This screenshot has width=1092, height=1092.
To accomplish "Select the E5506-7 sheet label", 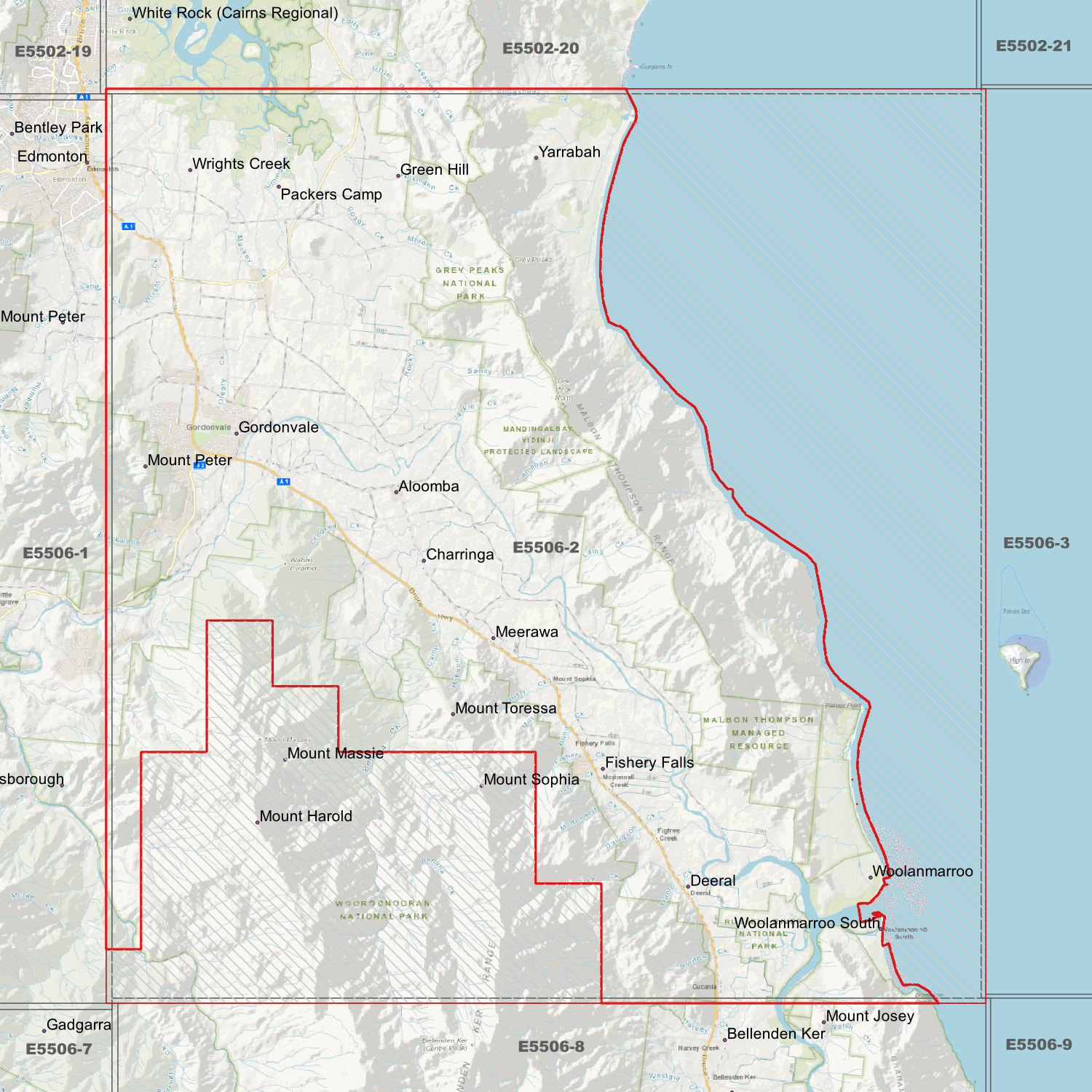I will (59, 1049).
